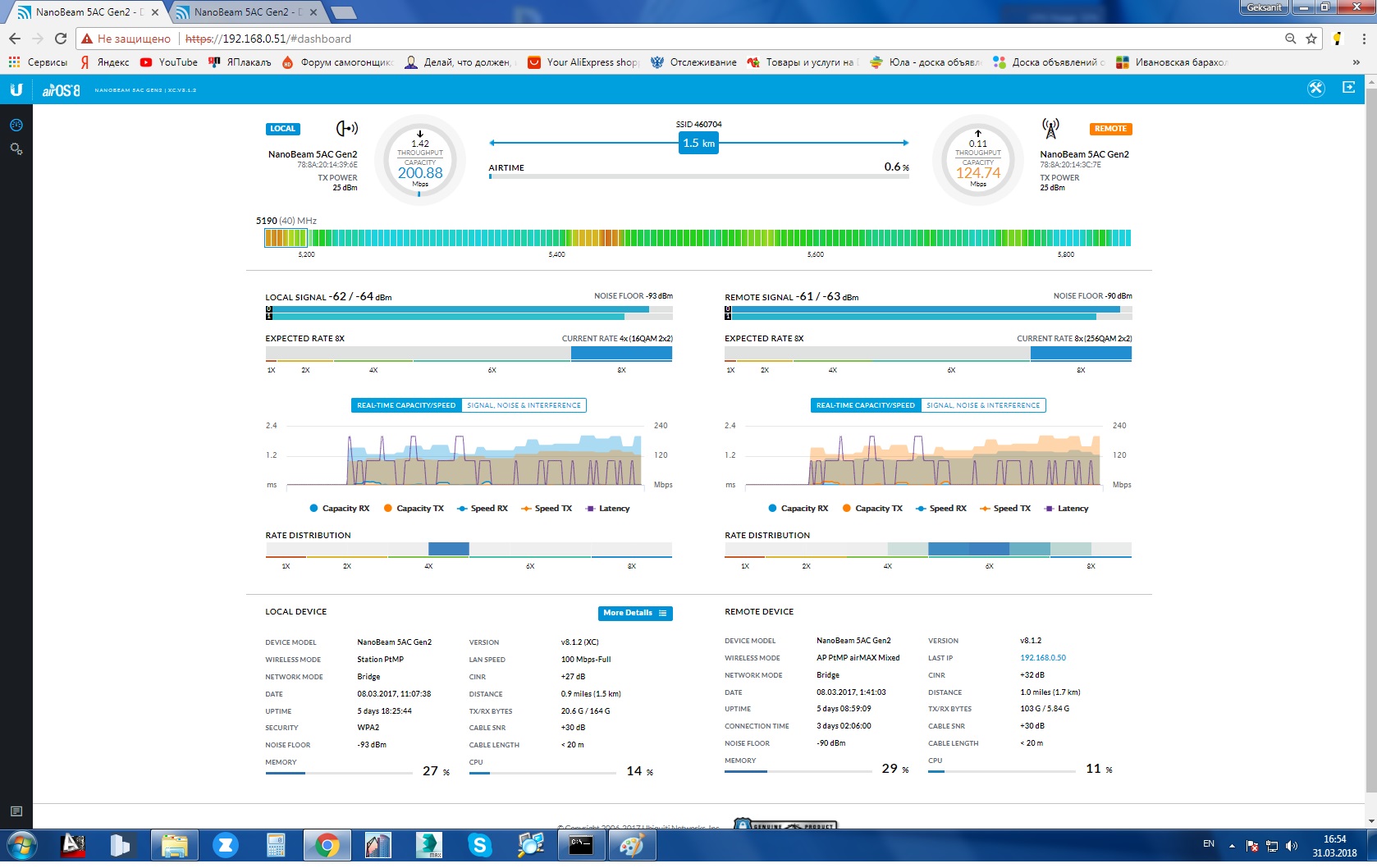Toggle local chart Speed RX legend

(x=483, y=509)
